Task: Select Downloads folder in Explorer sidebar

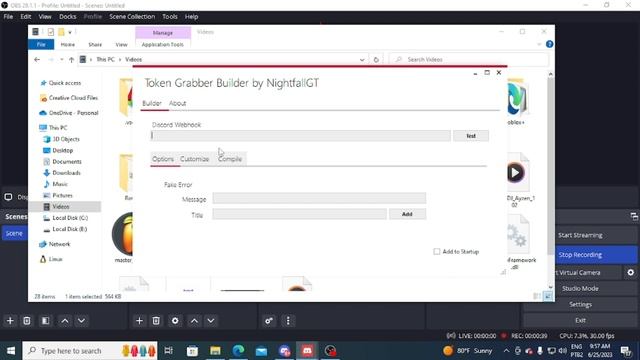Action: 66,173
